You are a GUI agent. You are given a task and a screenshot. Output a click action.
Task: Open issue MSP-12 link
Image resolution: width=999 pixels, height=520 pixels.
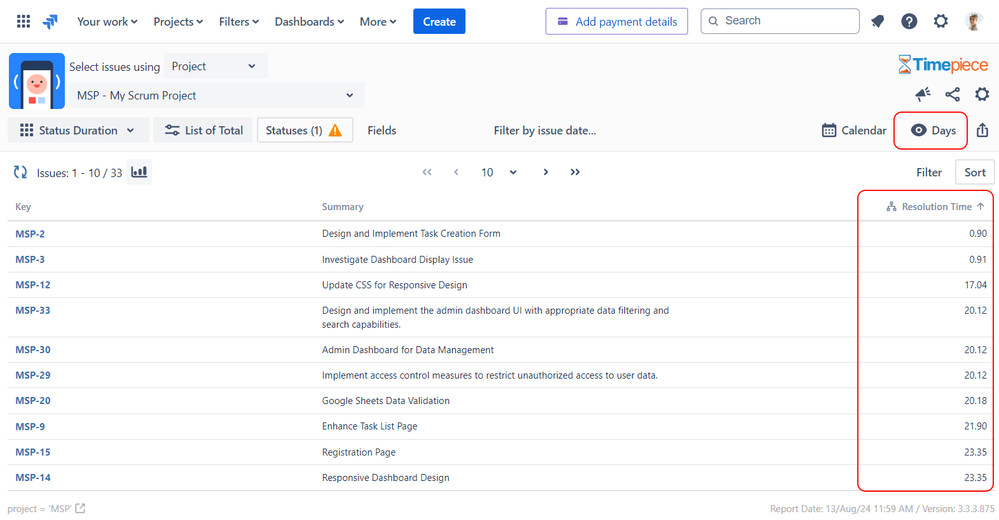click(x=33, y=285)
